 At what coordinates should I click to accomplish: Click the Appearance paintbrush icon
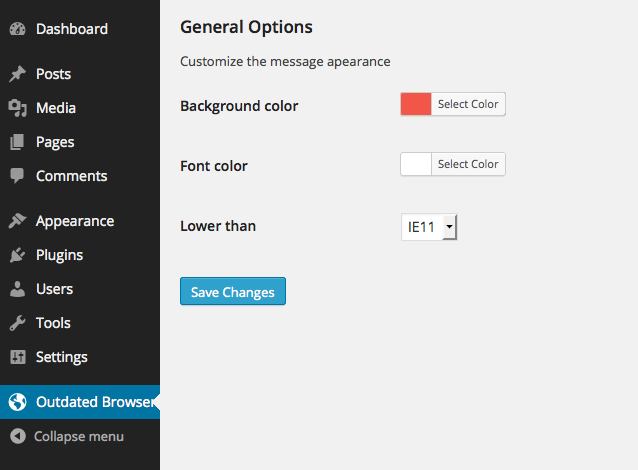point(17,221)
